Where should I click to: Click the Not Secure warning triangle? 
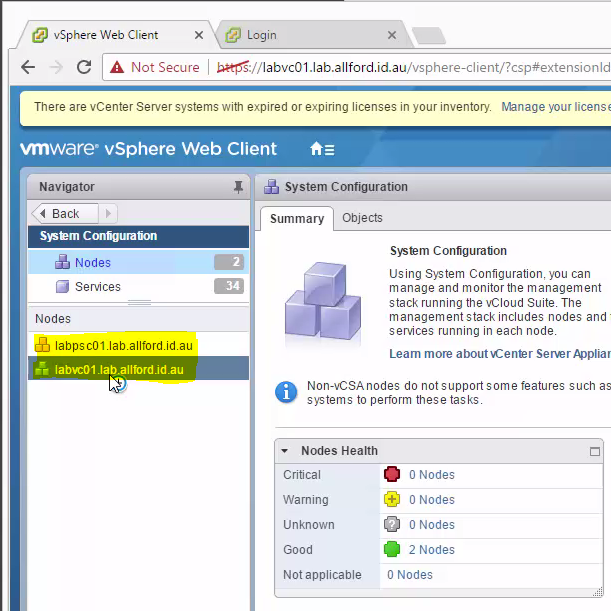(x=117, y=67)
